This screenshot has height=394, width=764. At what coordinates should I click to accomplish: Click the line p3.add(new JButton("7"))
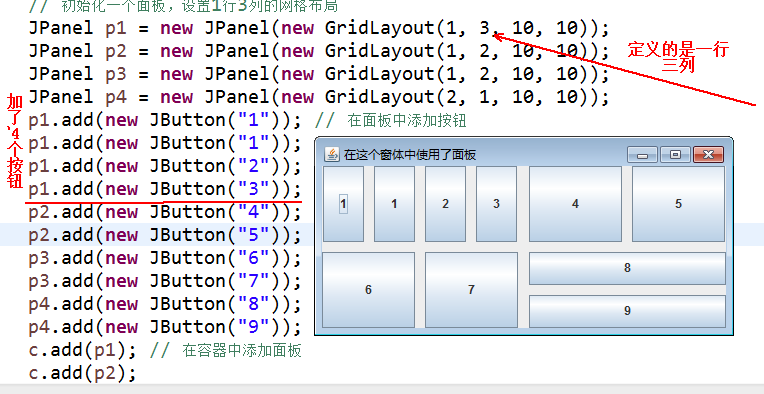tap(166, 281)
